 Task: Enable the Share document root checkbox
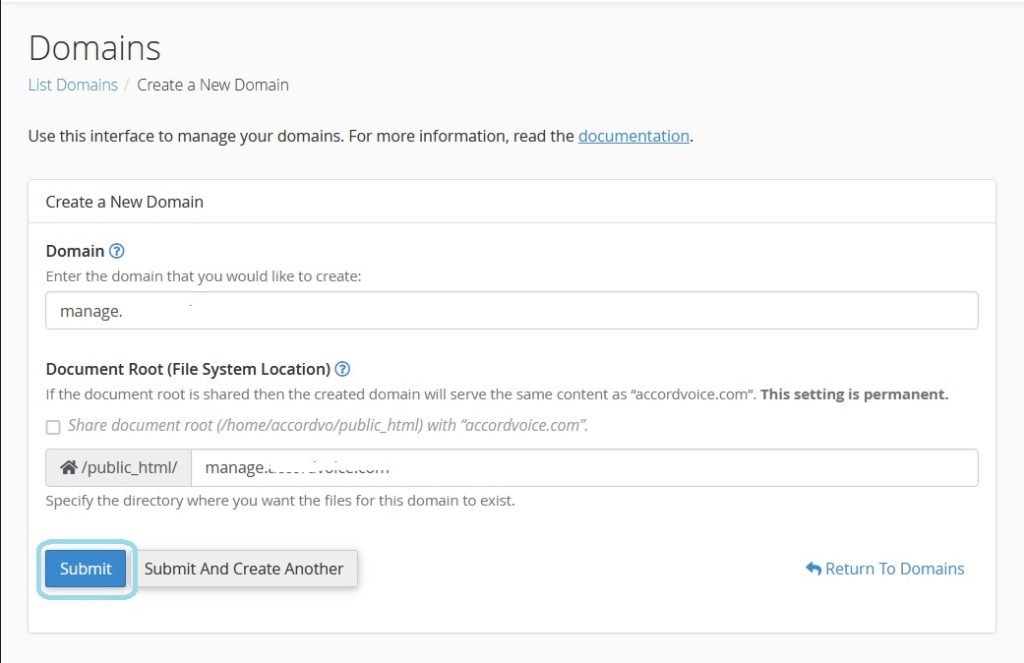[53, 427]
